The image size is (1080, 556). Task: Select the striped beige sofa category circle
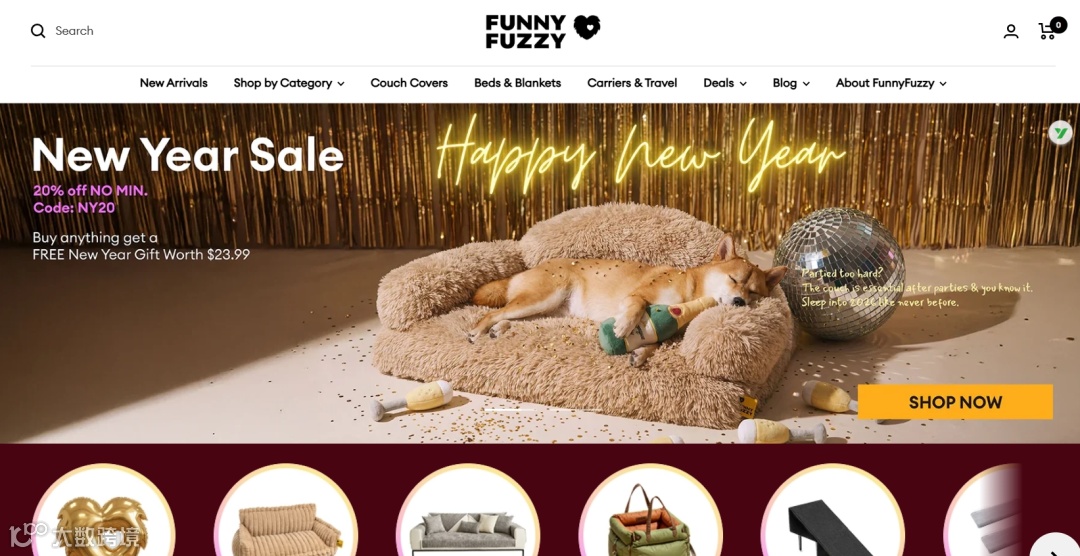286,511
